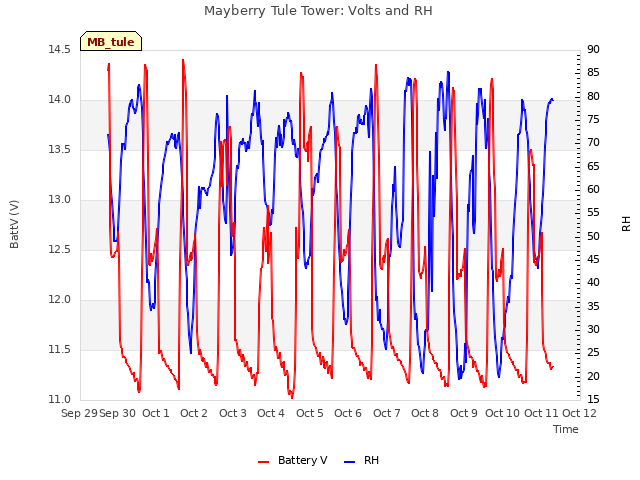Click the Oct 2 tick label
Viewport: 640px width, 480px height.
click(x=194, y=413)
